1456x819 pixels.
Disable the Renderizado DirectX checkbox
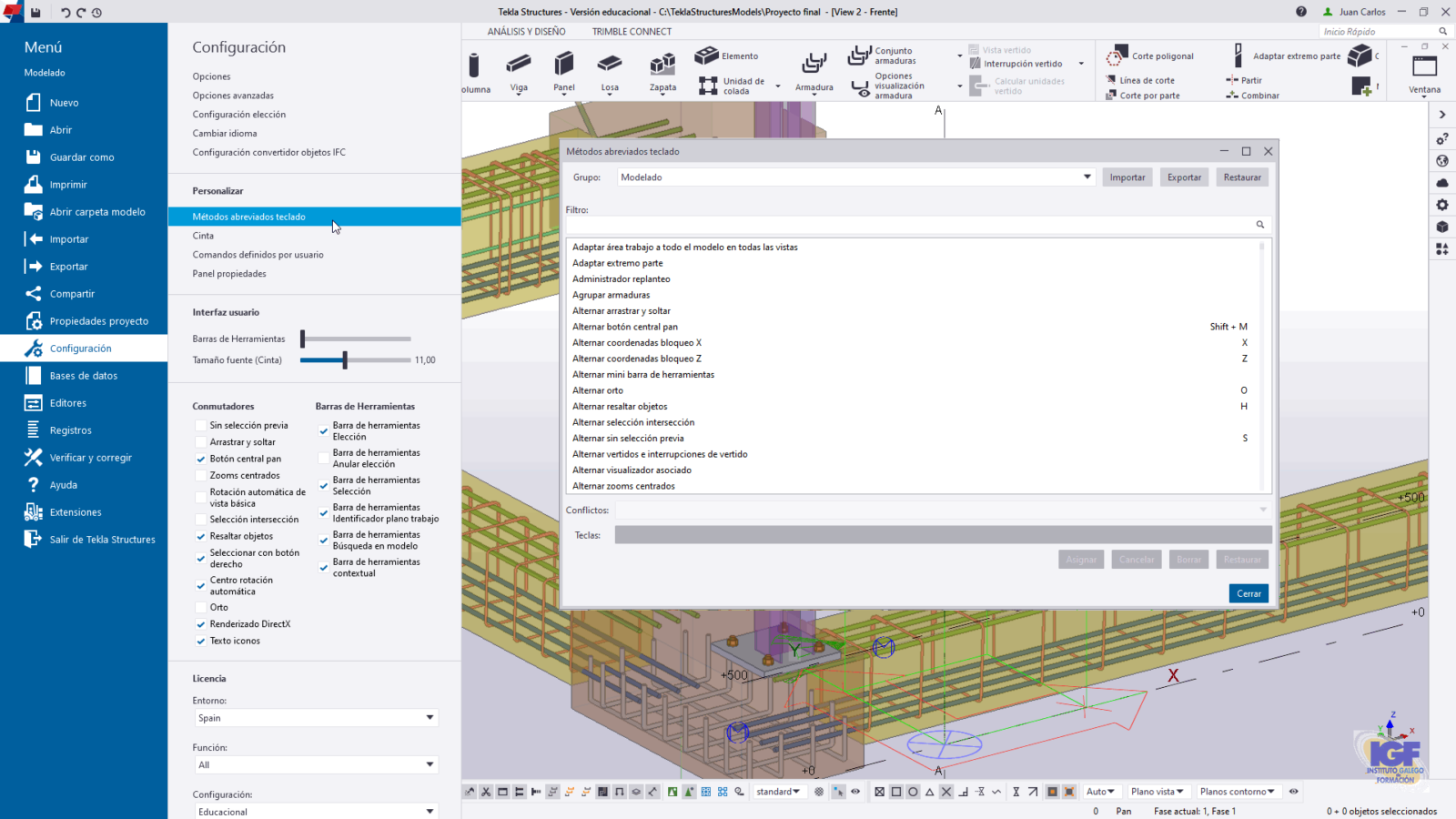(201, 624)
